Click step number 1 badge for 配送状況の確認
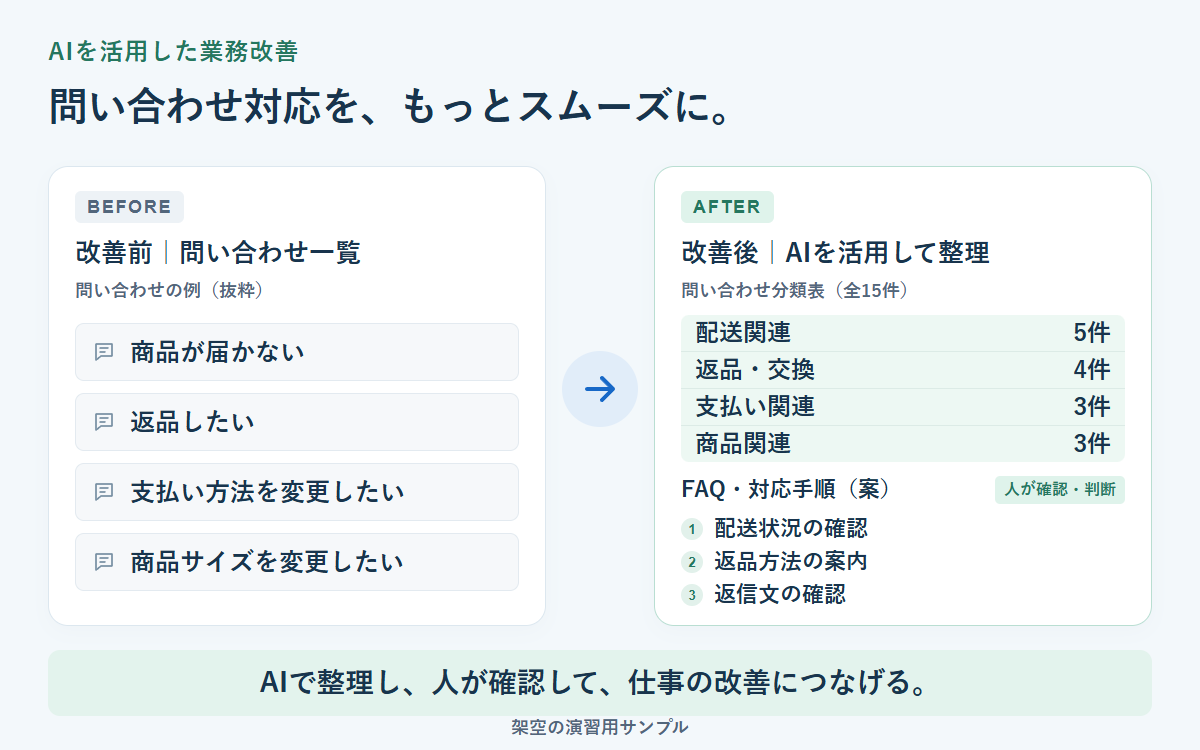Screen dimensions: 1200x750 692,529
